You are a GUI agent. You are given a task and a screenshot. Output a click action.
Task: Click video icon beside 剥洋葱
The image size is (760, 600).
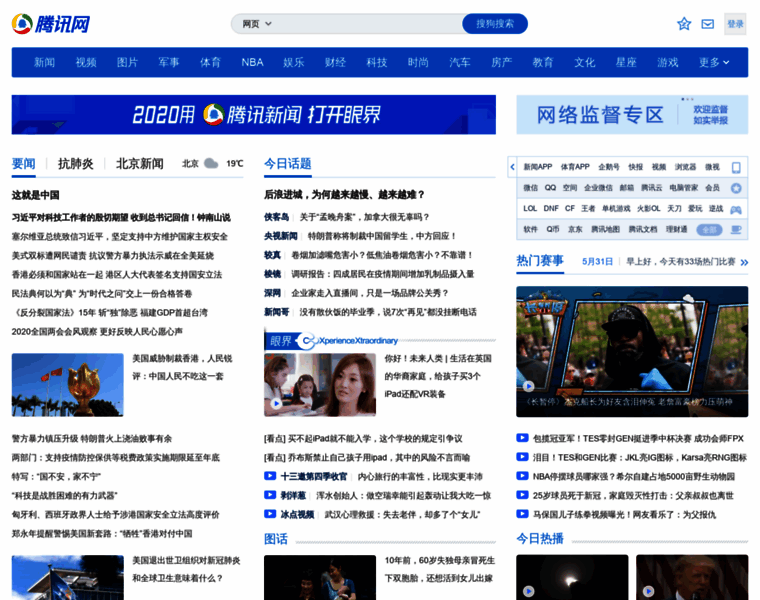270,495
